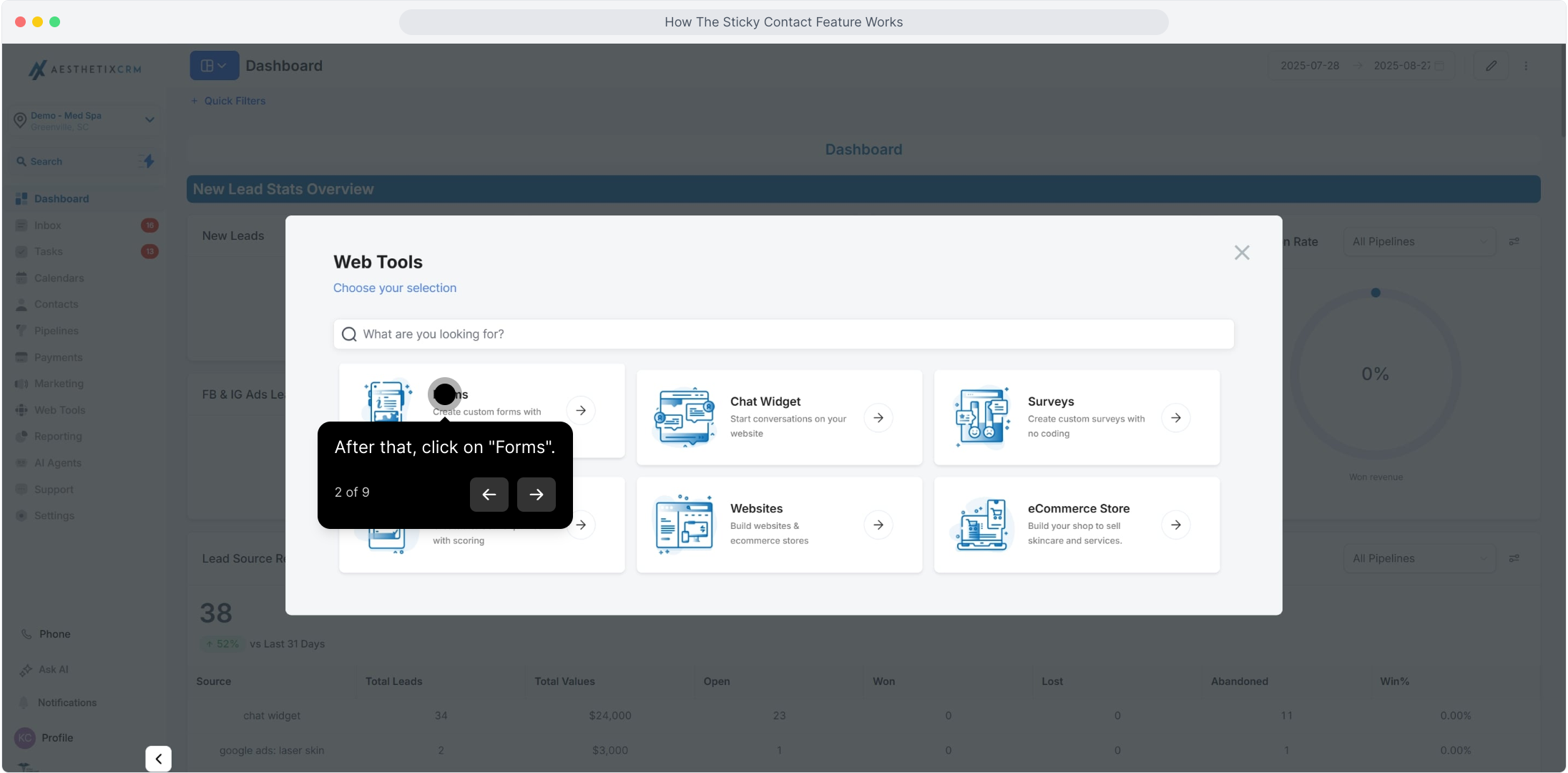Click the AesthetixCRM logo

pyautogui.click(x=84, y=69)
